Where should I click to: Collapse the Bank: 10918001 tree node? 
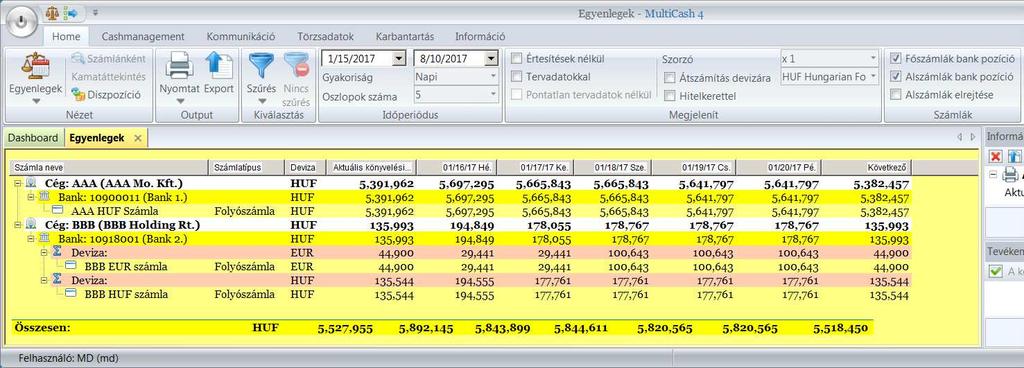pos(31,239)
